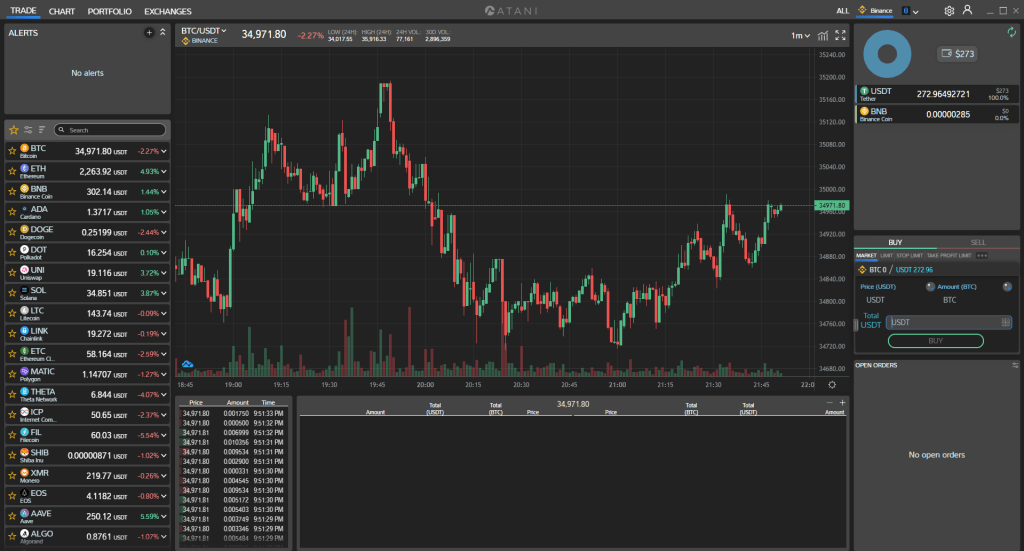Add a new alert with plus icon
The height and width of the screenshot is (551, 1024).
(x=149, y=33)
